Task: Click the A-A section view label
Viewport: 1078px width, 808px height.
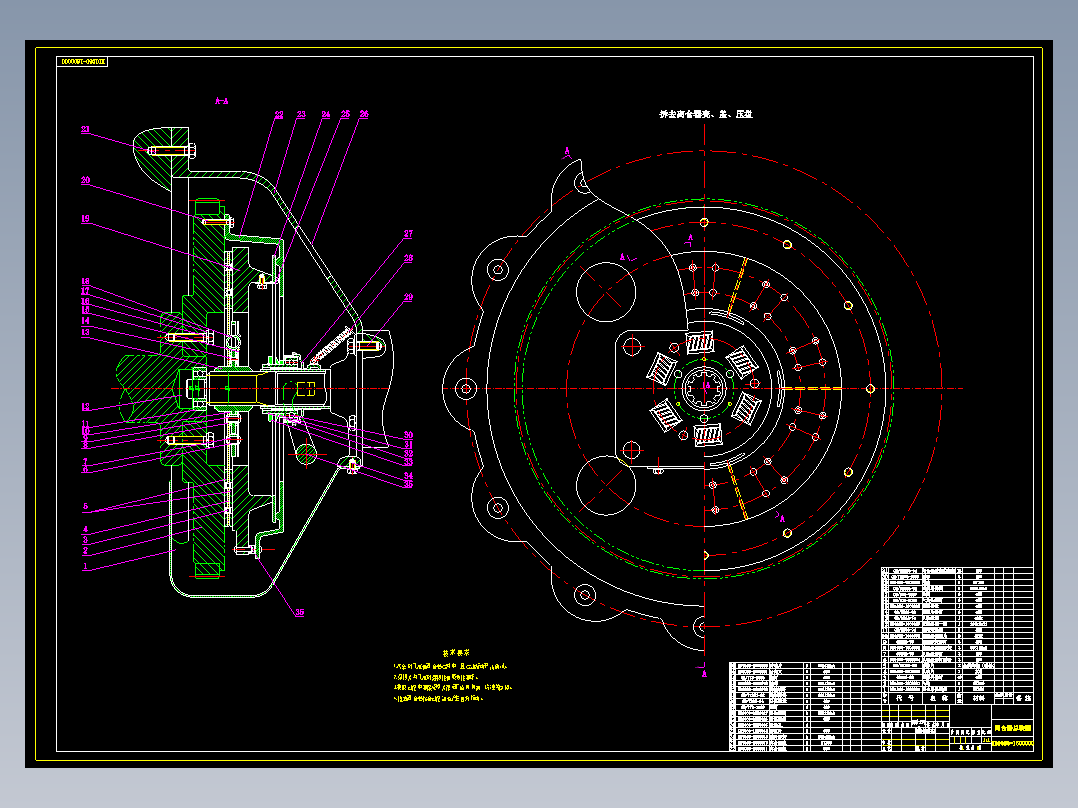Action: point(221,101)
